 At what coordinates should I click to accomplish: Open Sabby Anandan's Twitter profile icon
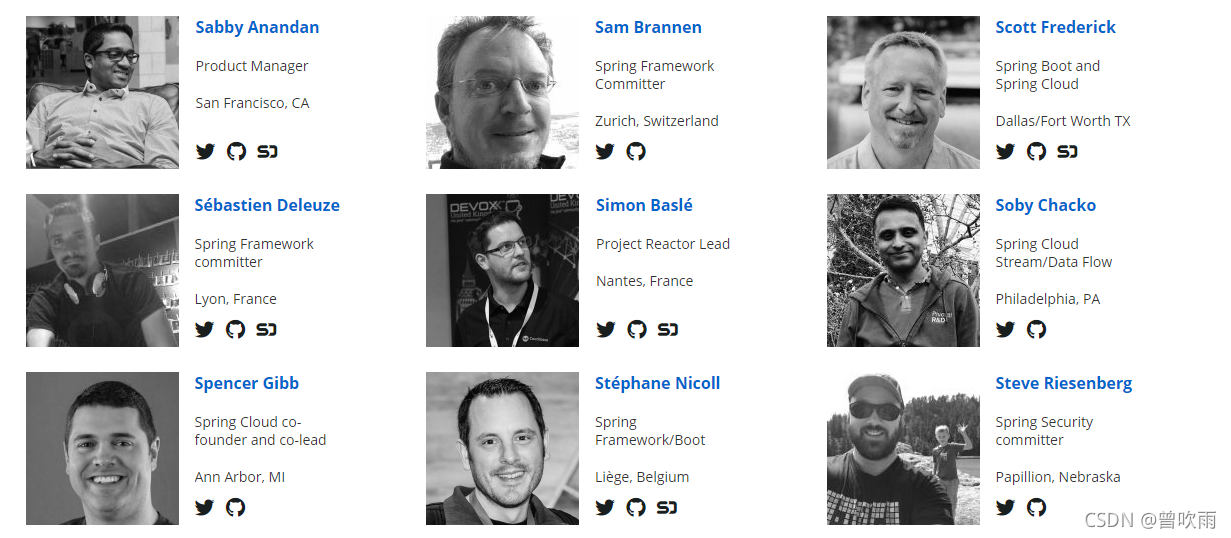pyautogui.click(x=205, y=152)
